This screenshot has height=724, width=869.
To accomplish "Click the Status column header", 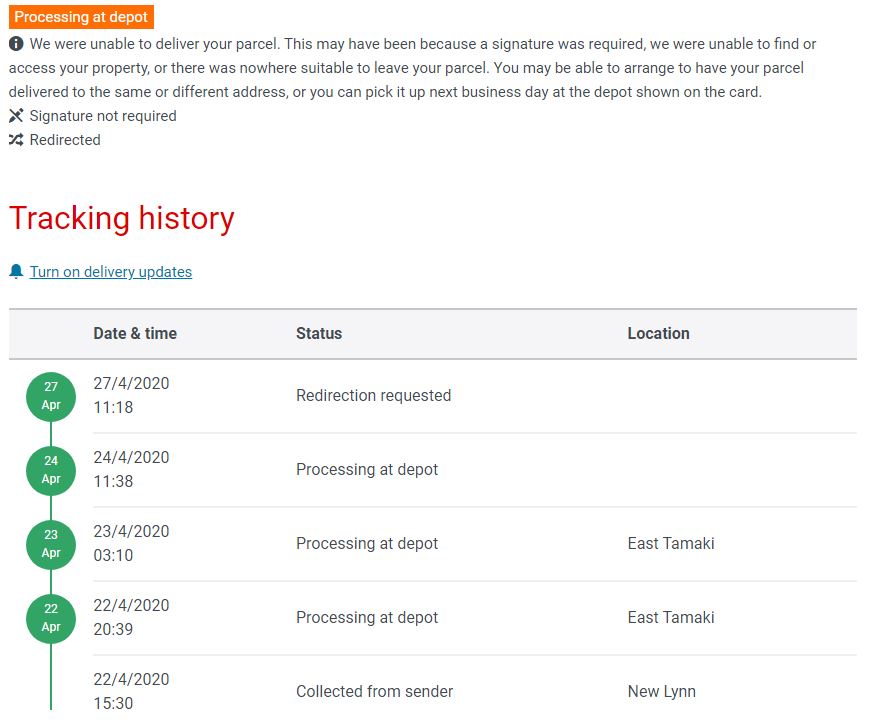I will 319,333.
